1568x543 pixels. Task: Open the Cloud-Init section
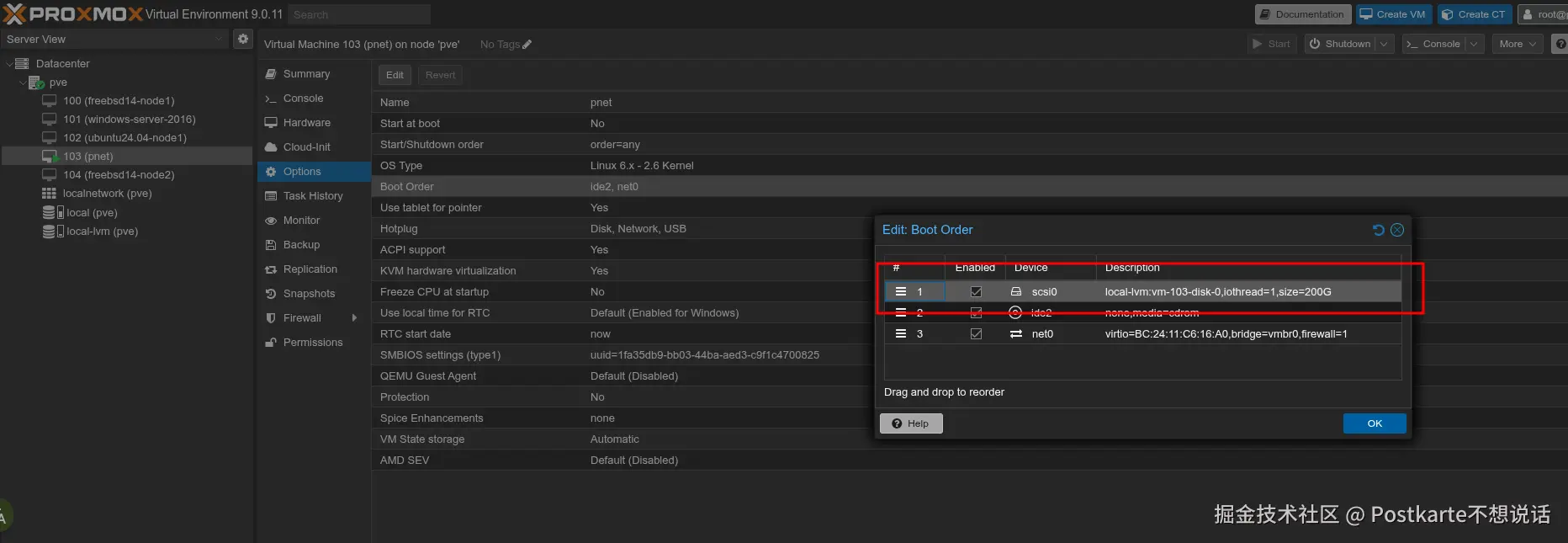[x=314, y=147]
